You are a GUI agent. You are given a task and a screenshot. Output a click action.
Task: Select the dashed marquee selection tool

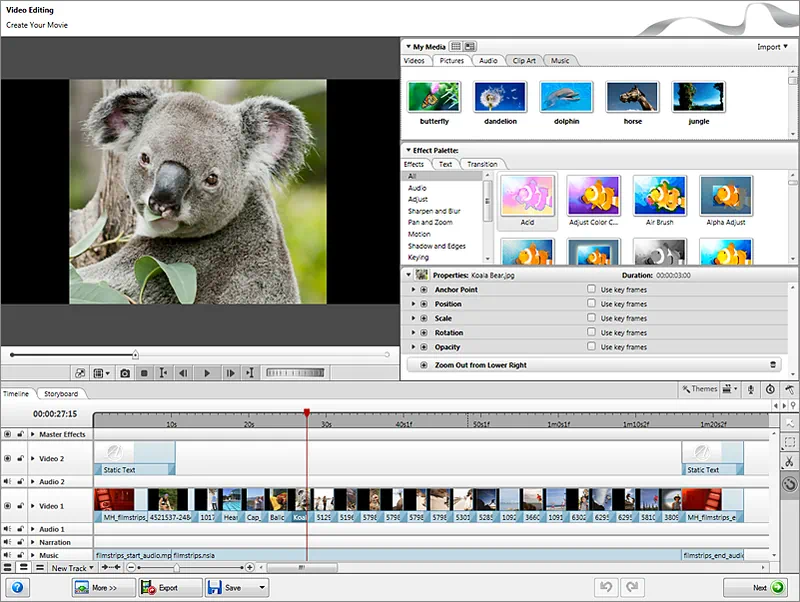pyautogui.click(x=789, y=442)
